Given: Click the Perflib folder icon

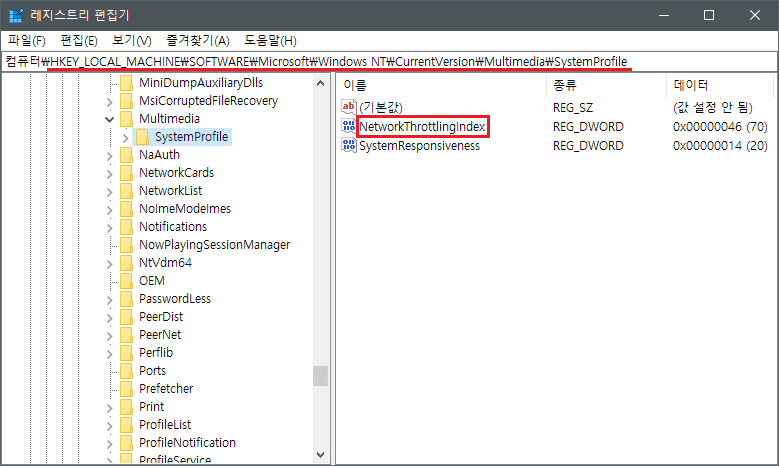Looking at the screenshot, I should tap(127, 353).
